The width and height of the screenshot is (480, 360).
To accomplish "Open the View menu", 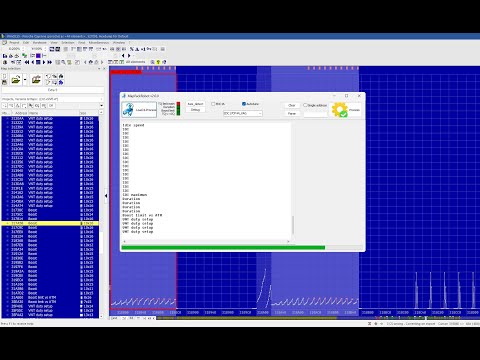I will [x=54, y=43].
